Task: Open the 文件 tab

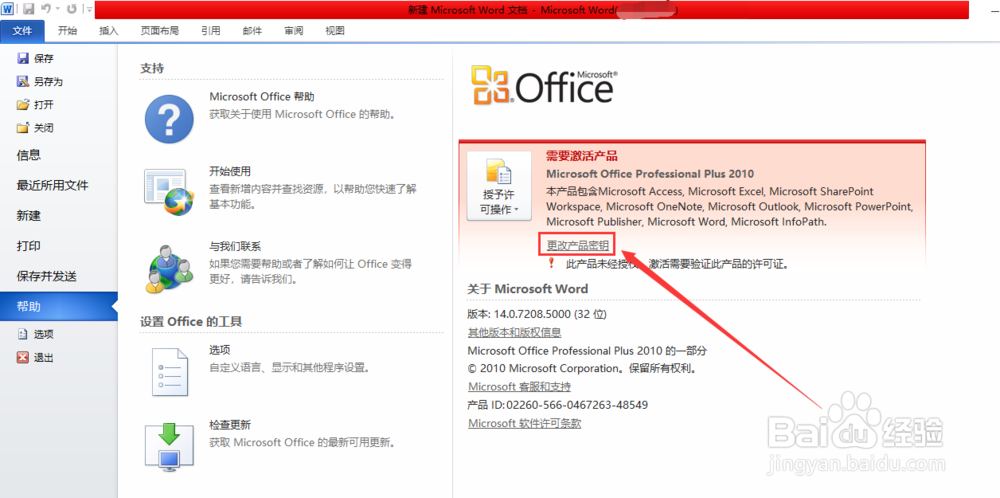Action: point(22,31)
